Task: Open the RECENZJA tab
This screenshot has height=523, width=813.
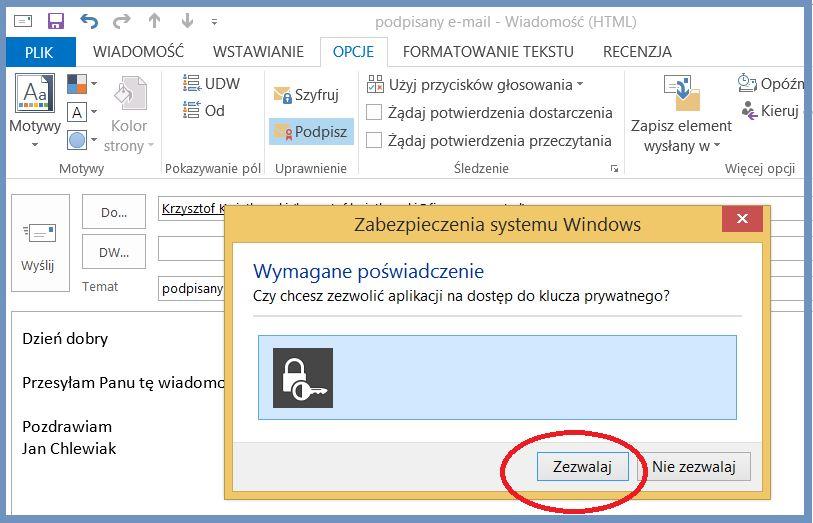Action: [x=637, y=52]
